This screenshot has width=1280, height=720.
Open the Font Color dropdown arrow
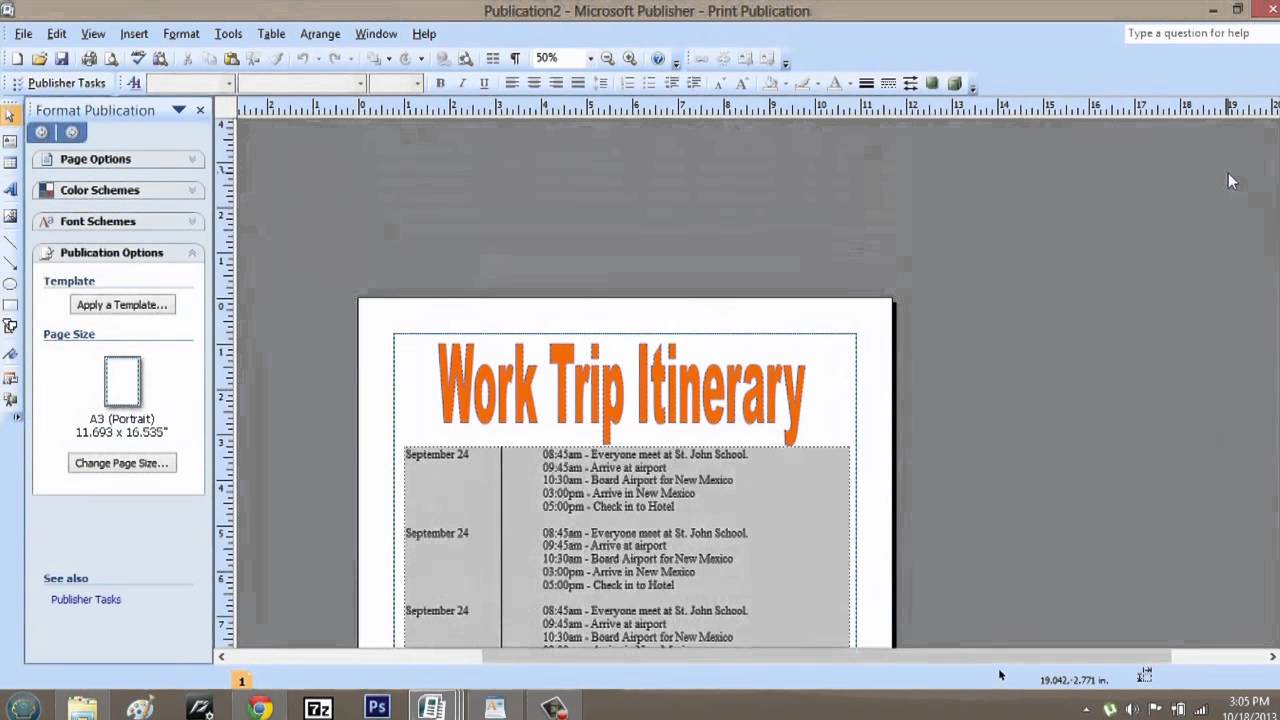[850, 83]
